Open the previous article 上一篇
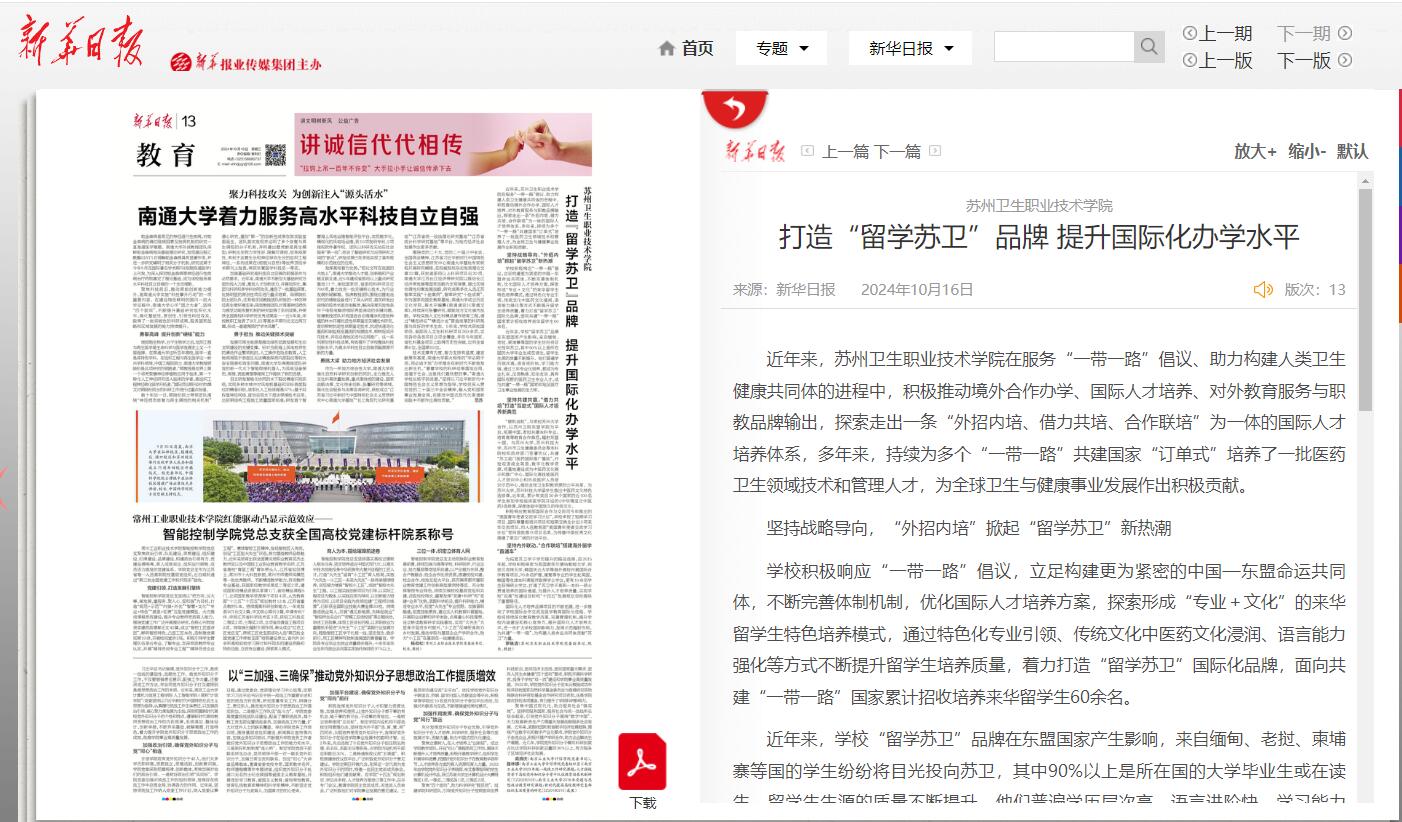Screen dimensions: 1402x822 click(845, 152)
